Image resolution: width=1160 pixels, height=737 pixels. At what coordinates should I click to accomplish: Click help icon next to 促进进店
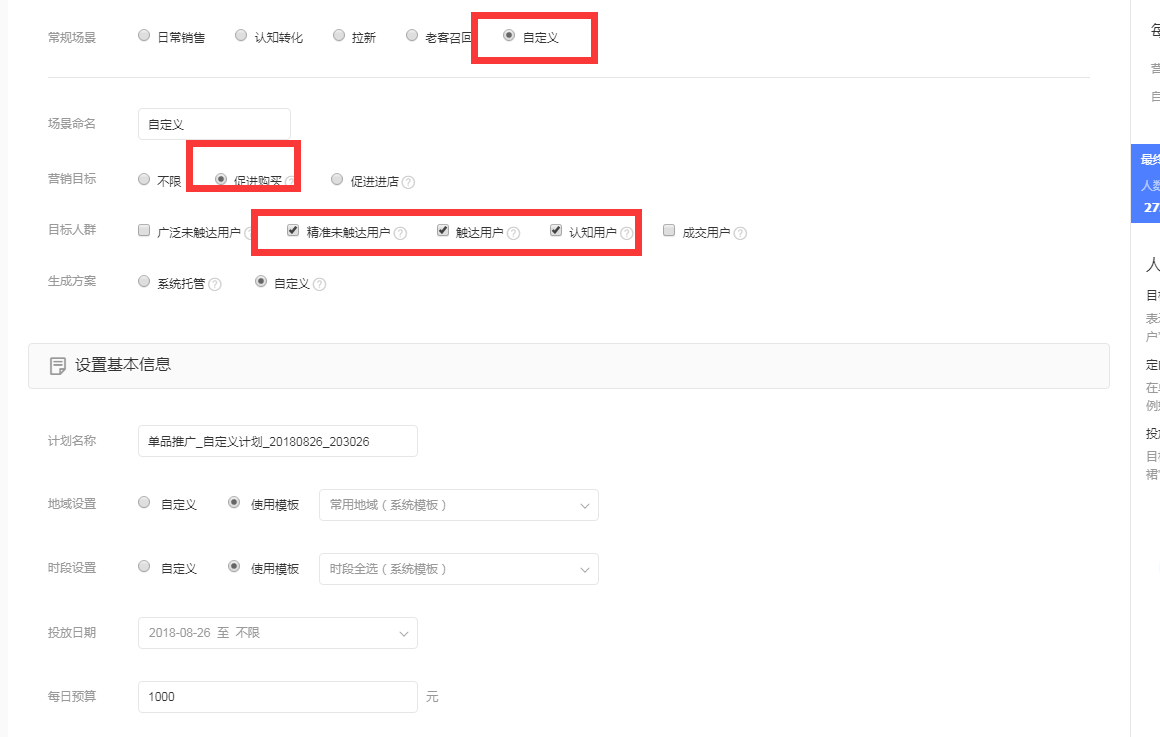[408, 182]
